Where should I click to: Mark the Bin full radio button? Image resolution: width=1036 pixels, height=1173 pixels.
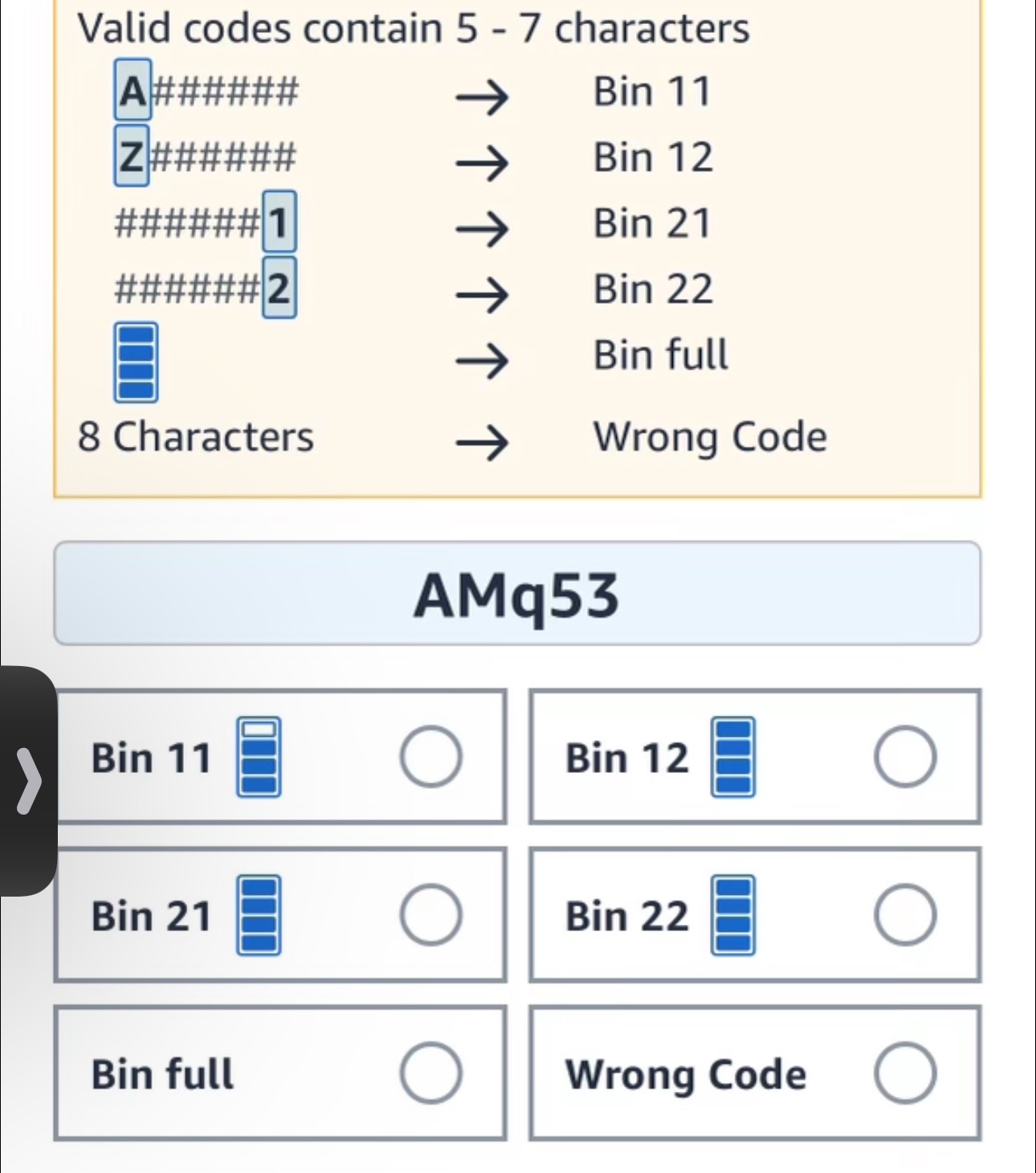tap(431, 1073)
